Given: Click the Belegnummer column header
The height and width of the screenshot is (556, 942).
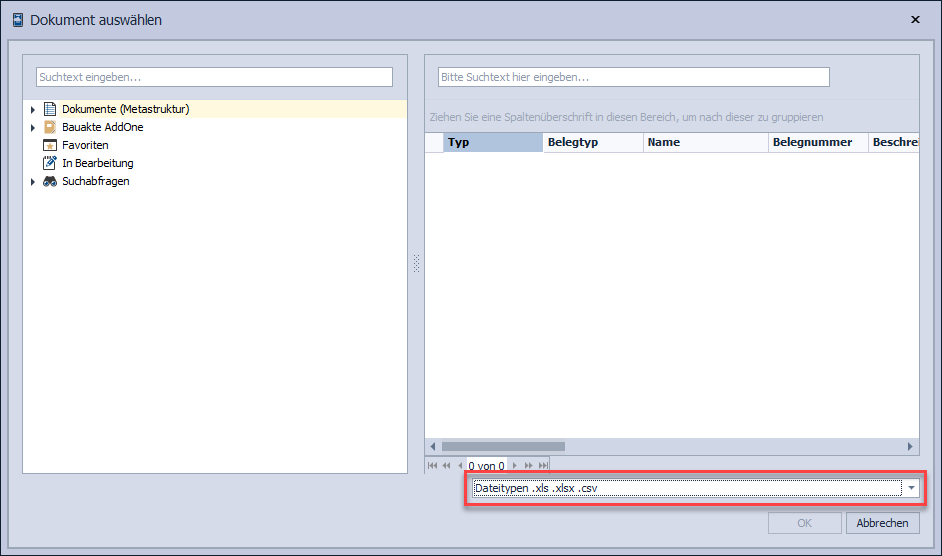Looking at the screenshot, I should pyautogui.click(x=817, y=142).
